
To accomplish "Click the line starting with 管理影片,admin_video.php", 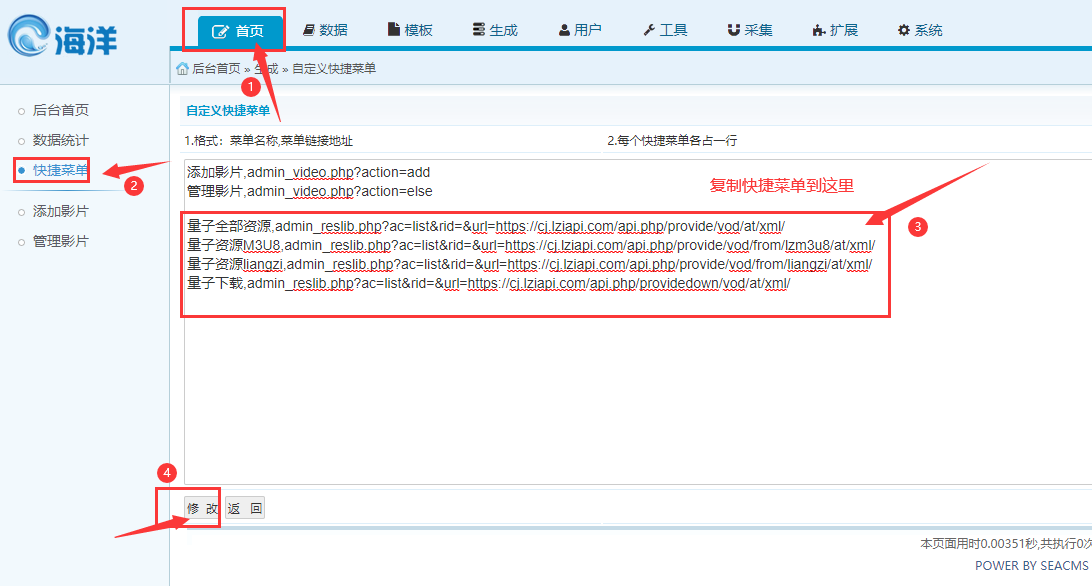I will [x=310, y=191].
